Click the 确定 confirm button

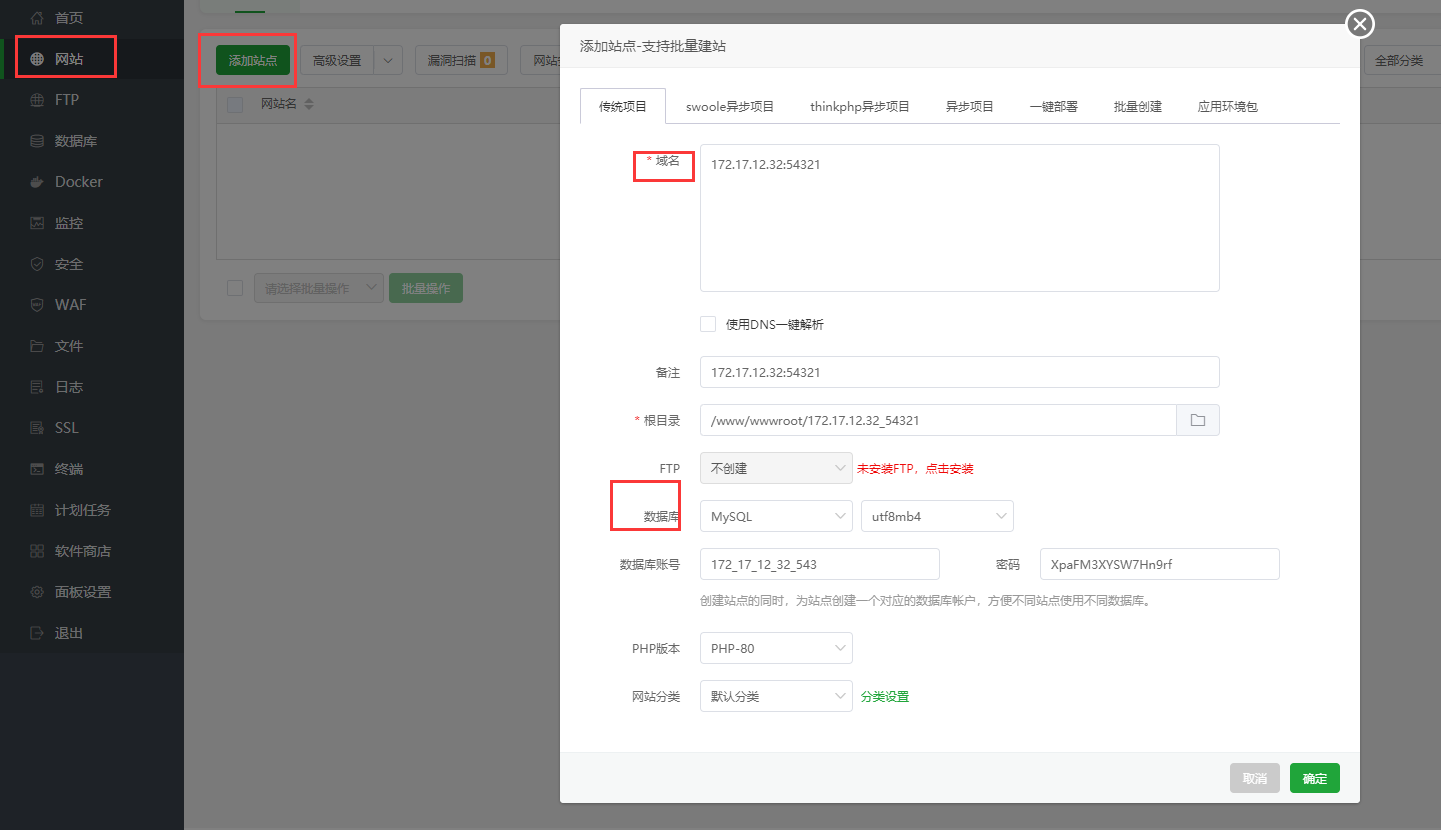pyautogui.click(x=1315, y=778)
